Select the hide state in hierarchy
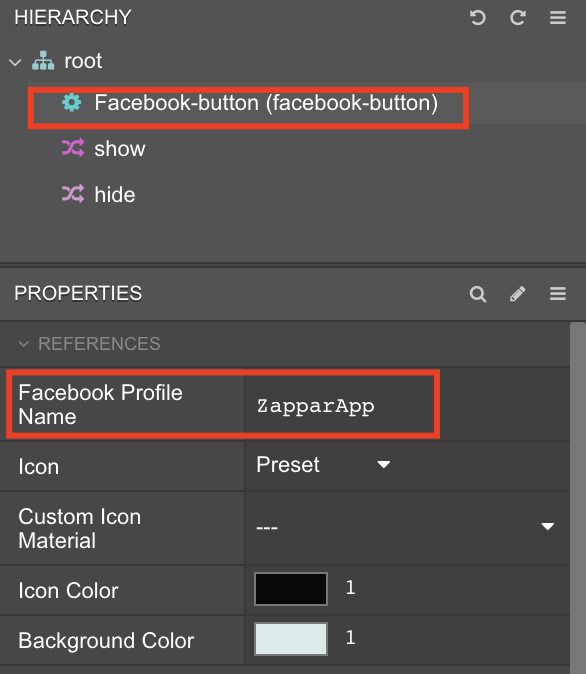This screenshot has height=674, width=586. [115, 195]
